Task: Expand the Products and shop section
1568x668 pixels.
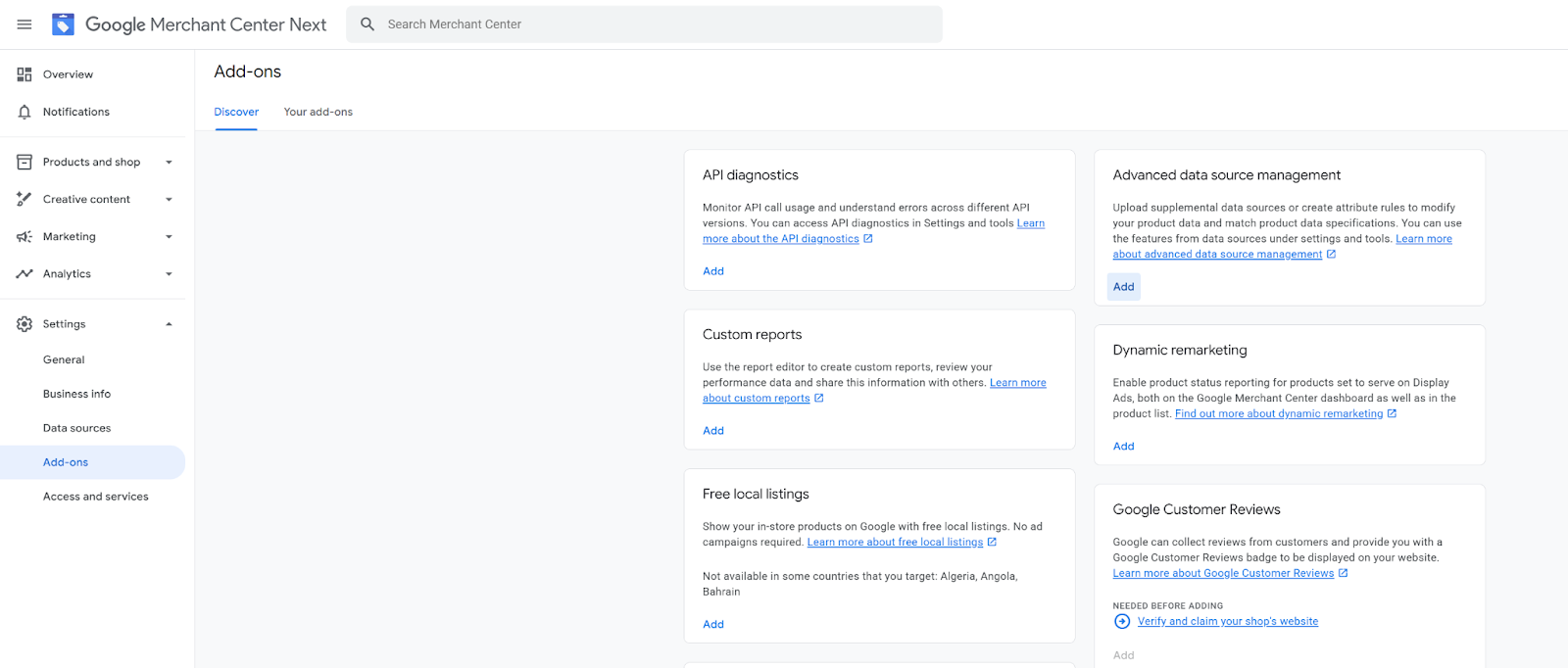Action: [169, 163]
